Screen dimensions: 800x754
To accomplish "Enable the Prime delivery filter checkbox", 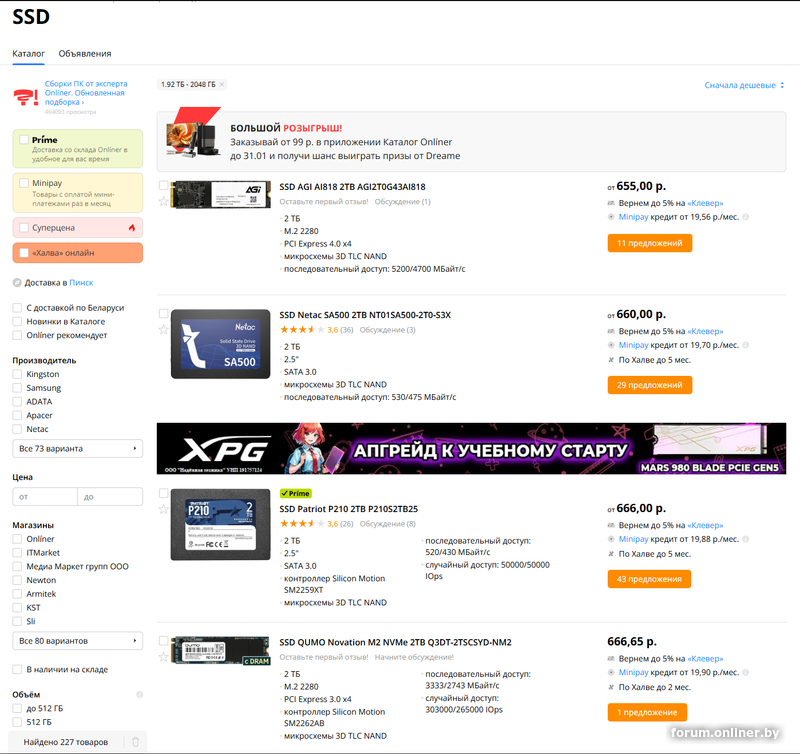I will [x=24, y=139].
